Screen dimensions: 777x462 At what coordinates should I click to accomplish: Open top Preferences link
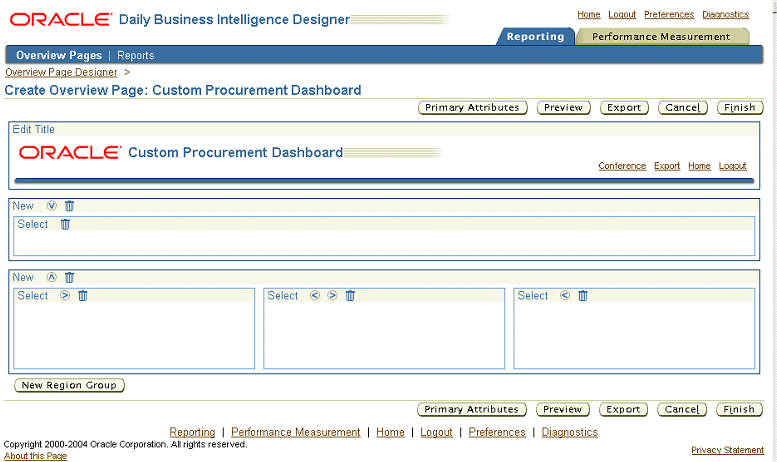(x=669, y=14)
